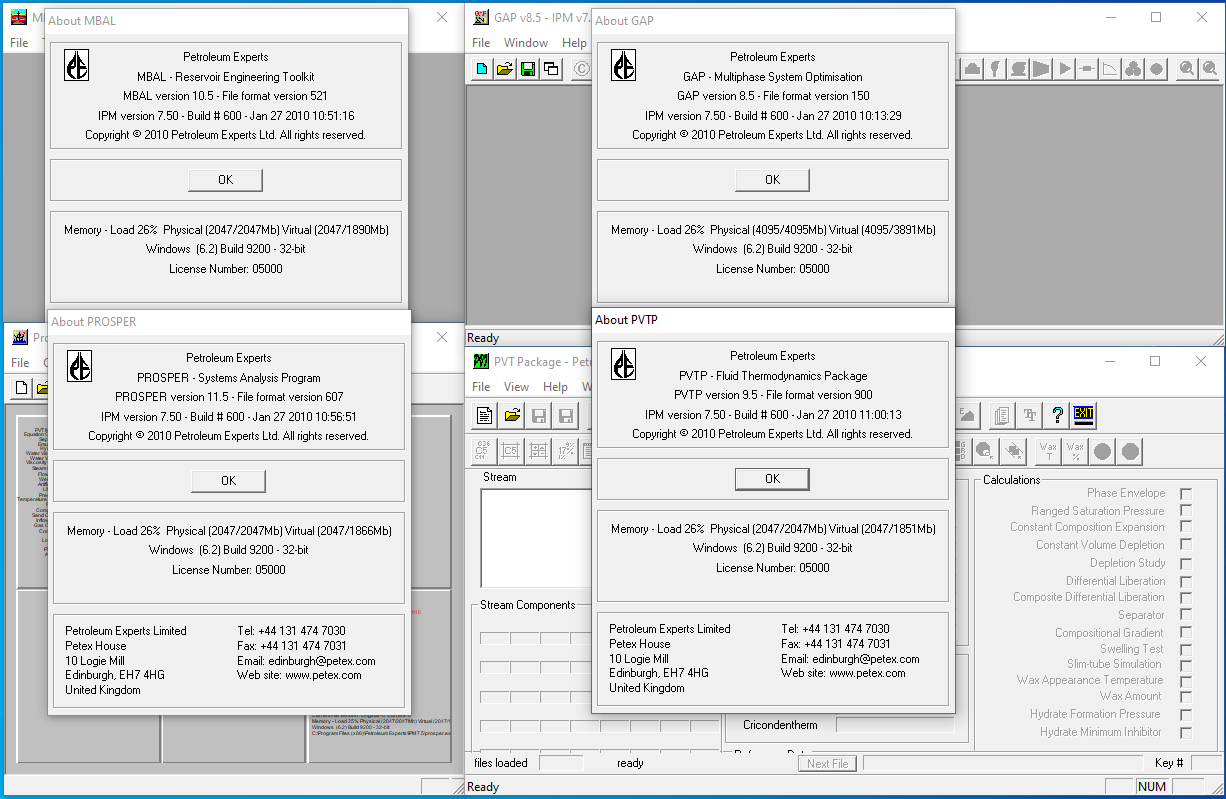The image size is (1226, 799).
Task: Click the question mark Help icon in PVT Package
Action: 1057,415
